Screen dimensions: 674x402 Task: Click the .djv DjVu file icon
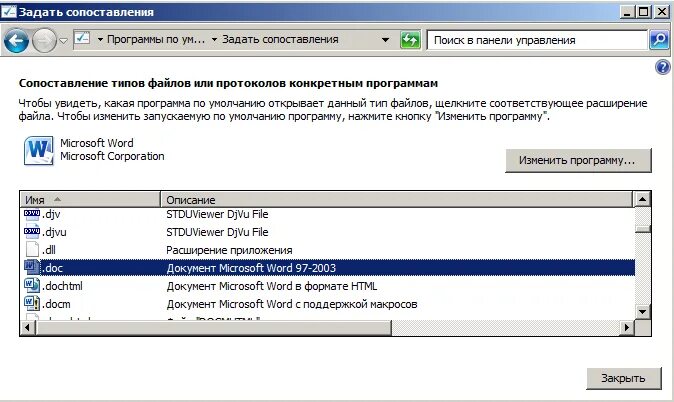pos(32,214)
